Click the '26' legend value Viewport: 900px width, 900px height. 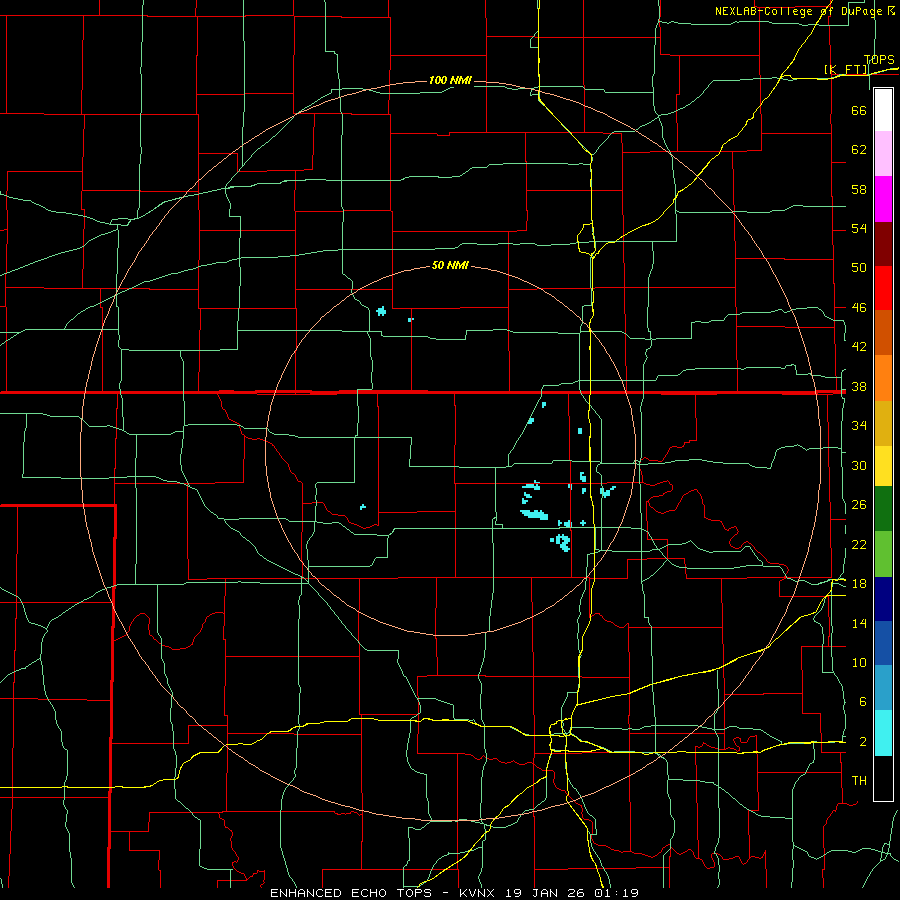859,505
